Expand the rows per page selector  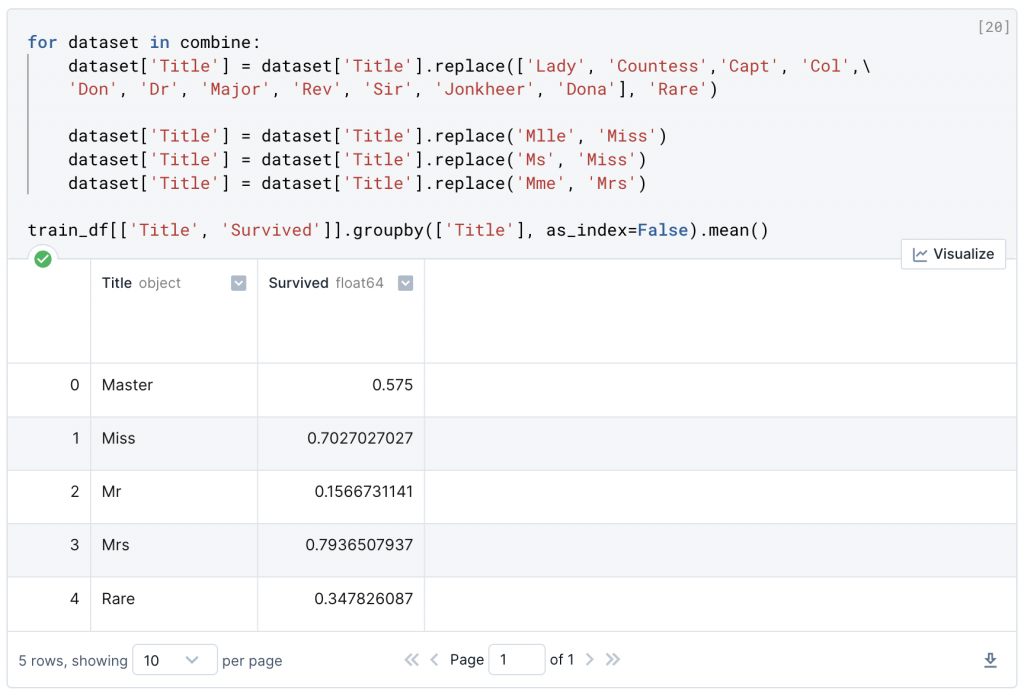pos(174,660)
